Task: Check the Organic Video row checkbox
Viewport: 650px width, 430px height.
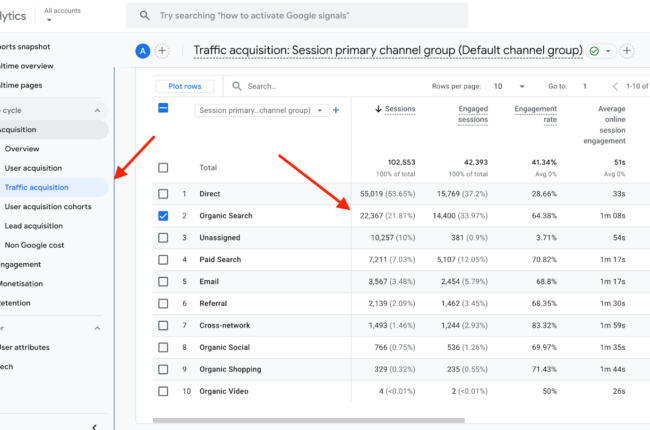Action: 163,391
